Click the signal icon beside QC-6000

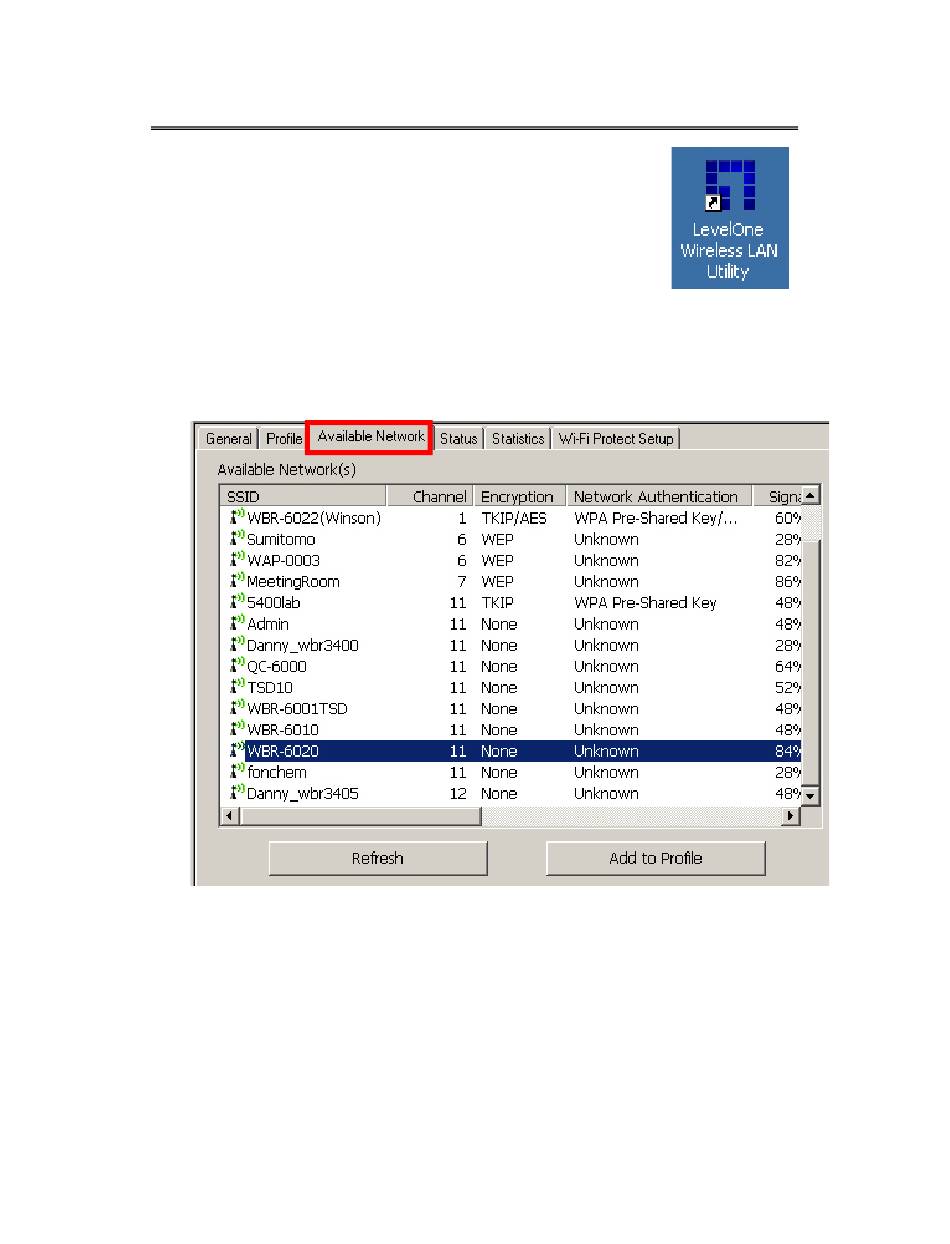point(237,666)
